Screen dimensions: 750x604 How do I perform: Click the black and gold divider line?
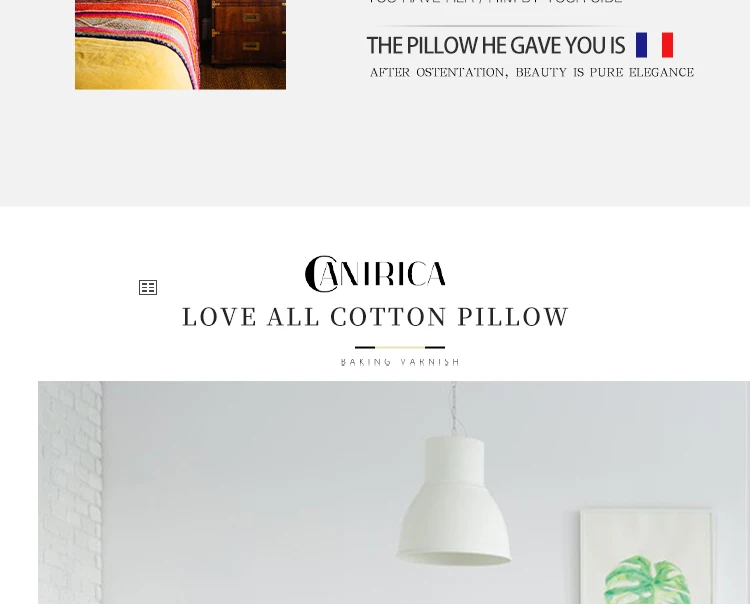pyautogui.click(x=400, y=347)
